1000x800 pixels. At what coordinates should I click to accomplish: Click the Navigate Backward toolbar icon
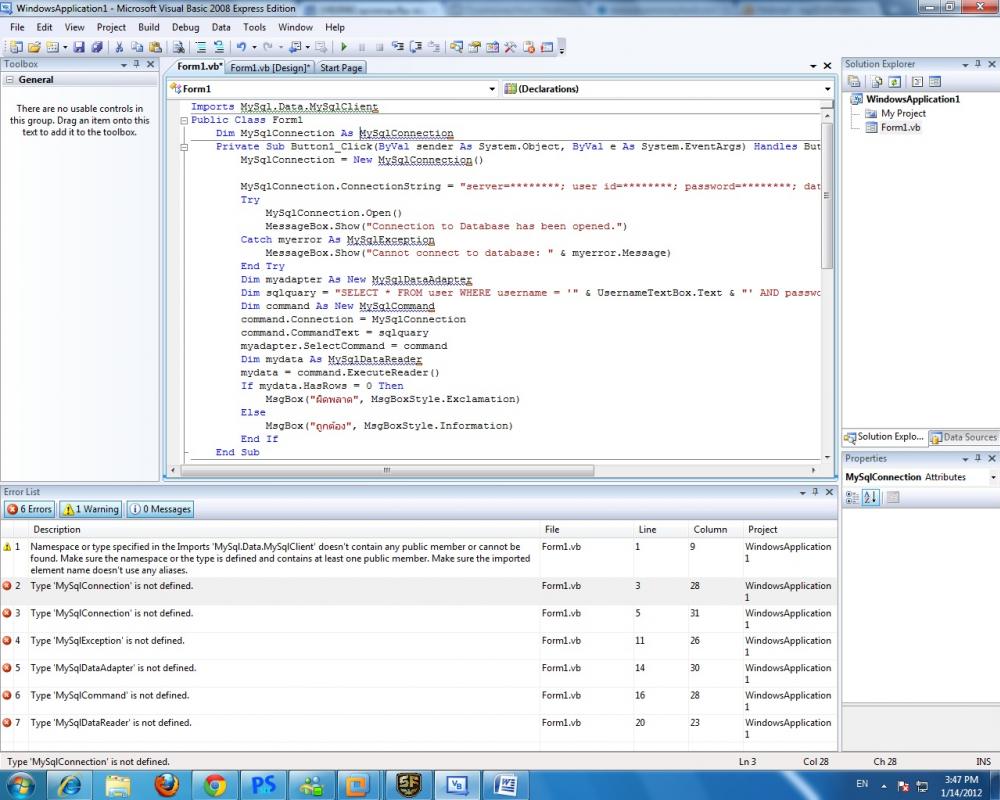pyautogui.click(x=295, y=47)
